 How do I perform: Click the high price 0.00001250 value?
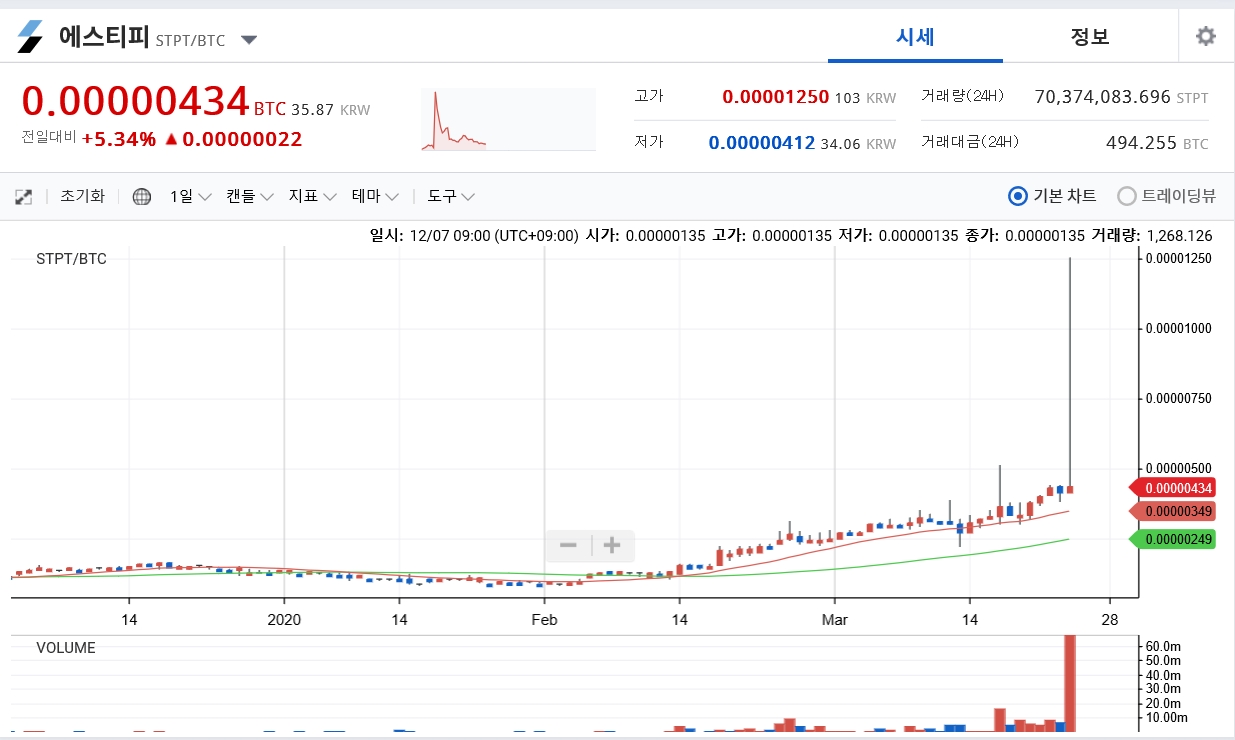[776, 97]
